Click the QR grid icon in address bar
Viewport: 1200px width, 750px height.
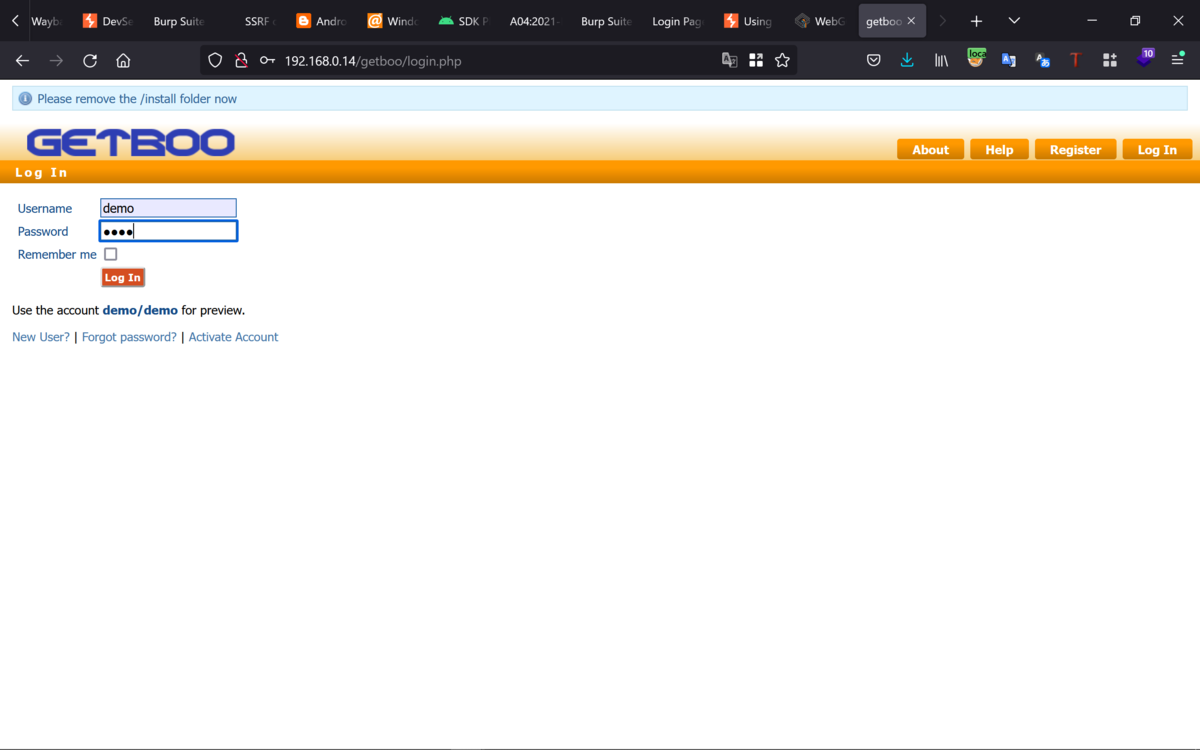(756, 61)
